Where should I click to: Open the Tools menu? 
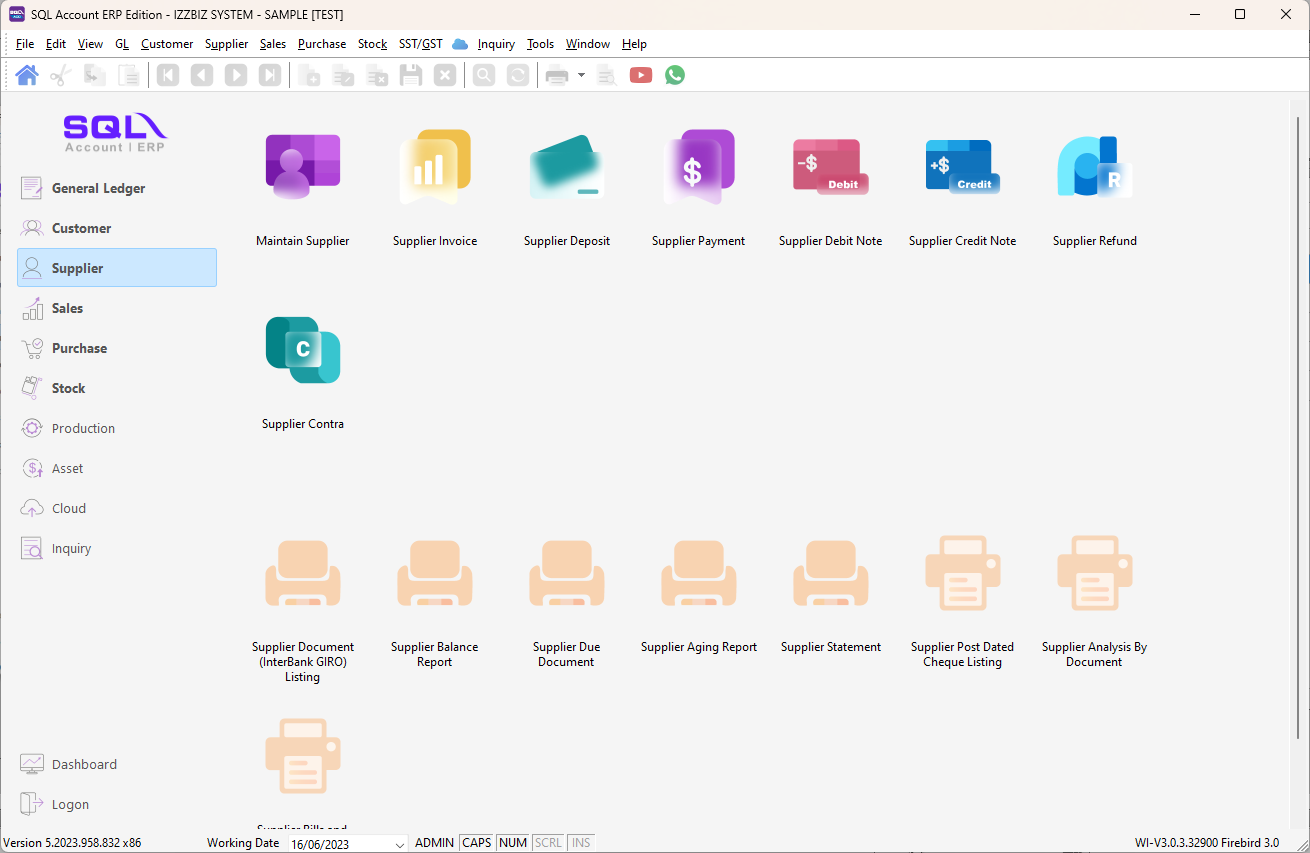541,44
